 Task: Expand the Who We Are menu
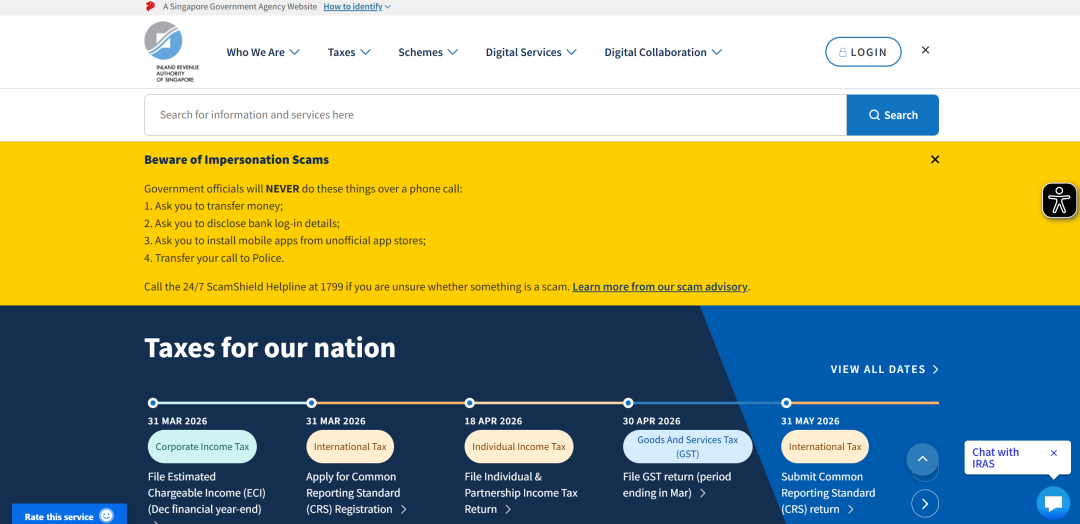click(262, 52)
